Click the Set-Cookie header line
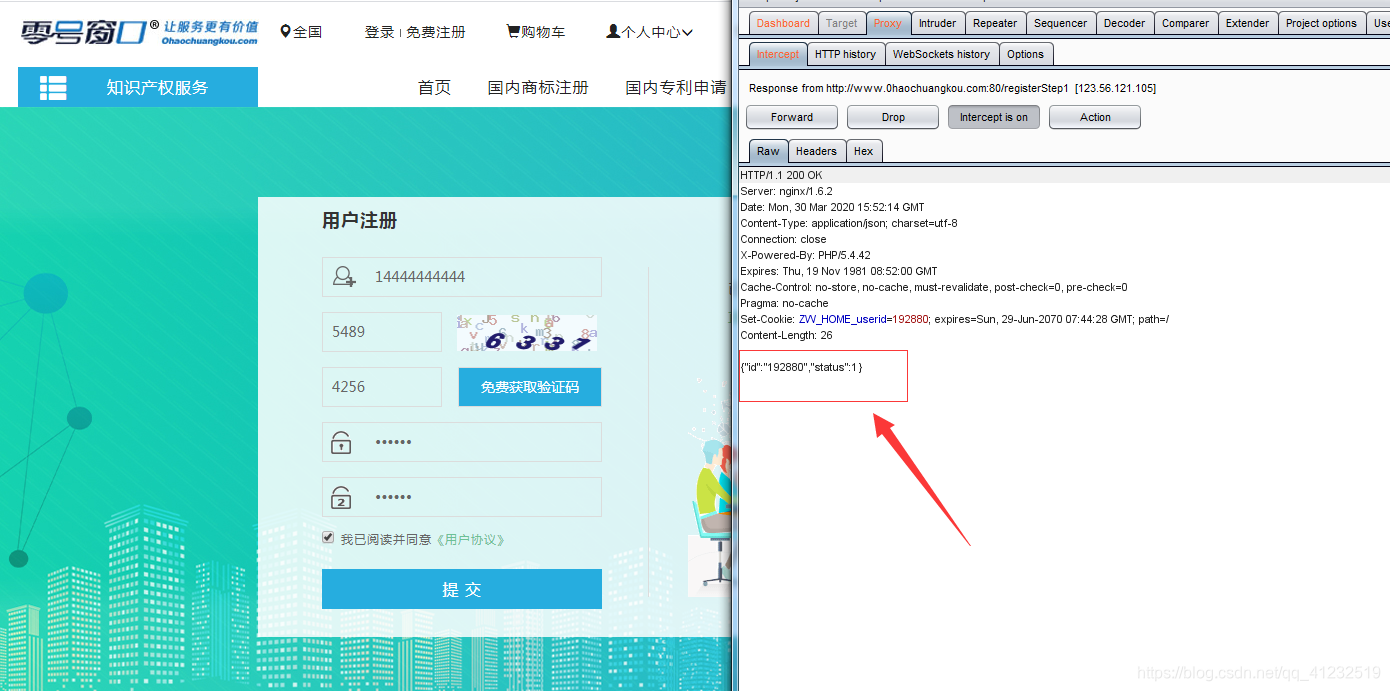The height and width of the screenshot is (691, 1390). 955,319
